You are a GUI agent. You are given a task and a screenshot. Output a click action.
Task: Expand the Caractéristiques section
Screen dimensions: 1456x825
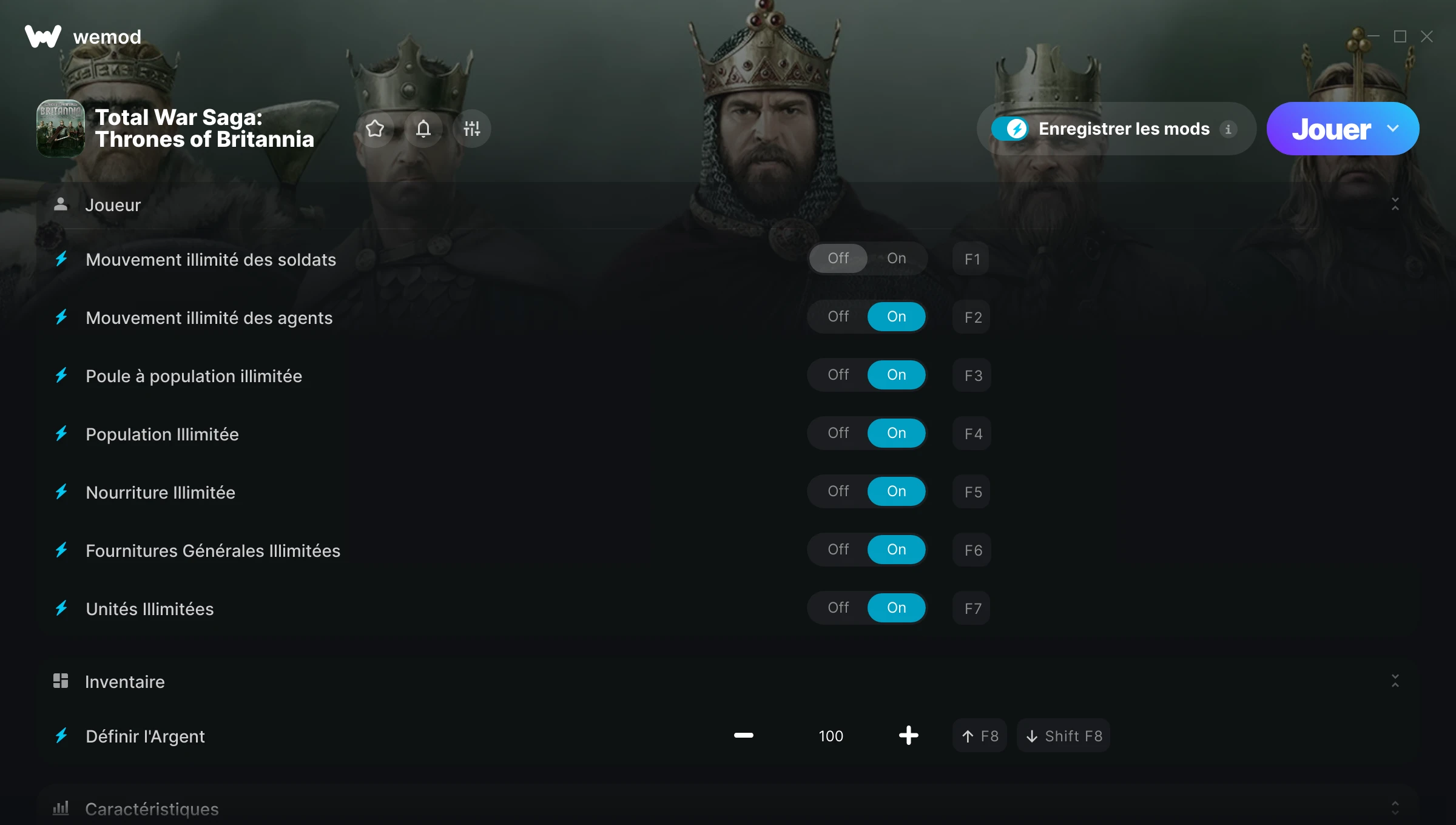[1395, 808]
